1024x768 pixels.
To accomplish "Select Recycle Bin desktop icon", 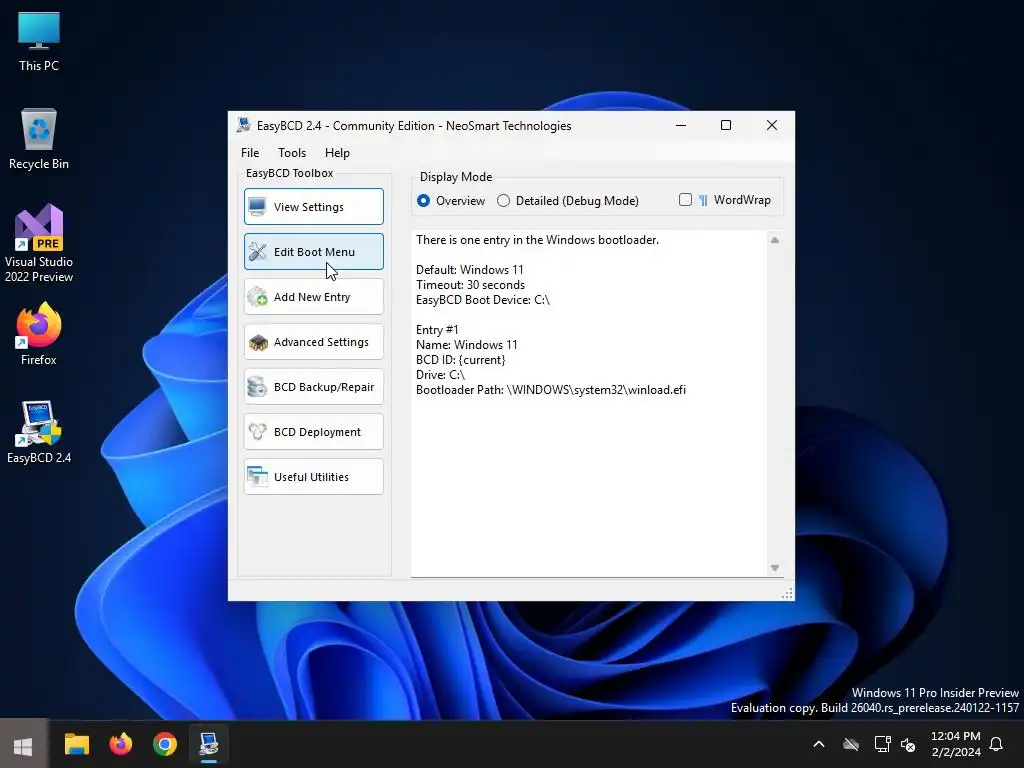I will 39,139.
